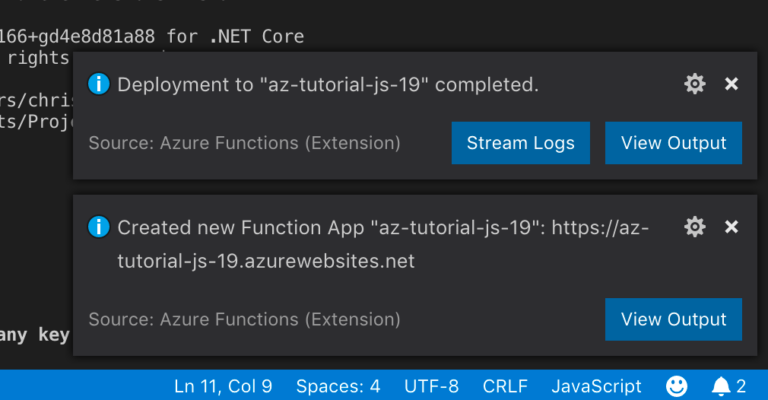Image resolution: width=768 pixels, height=400 pixels.
Task: Click info icon beside Deployment completed message
Action: [98, 85]
